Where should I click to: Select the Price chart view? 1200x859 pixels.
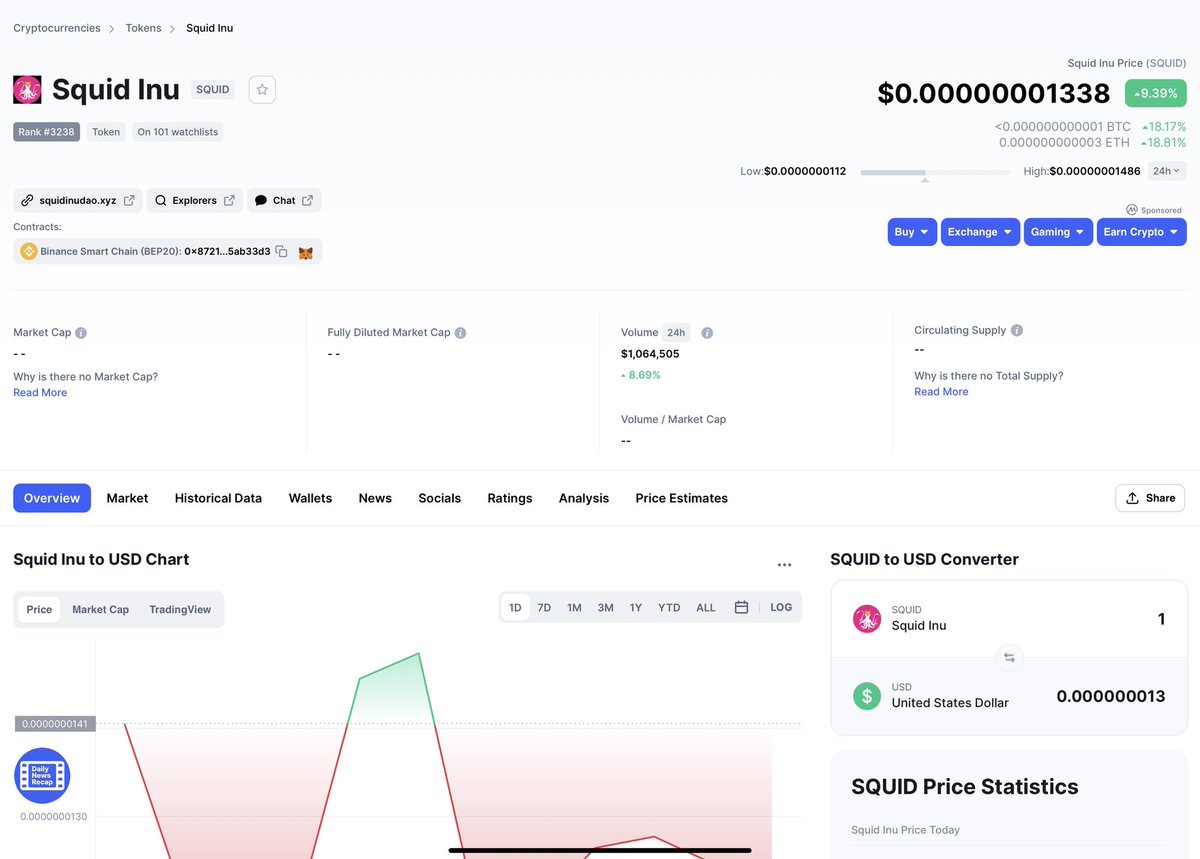click(x=39, y=609)
